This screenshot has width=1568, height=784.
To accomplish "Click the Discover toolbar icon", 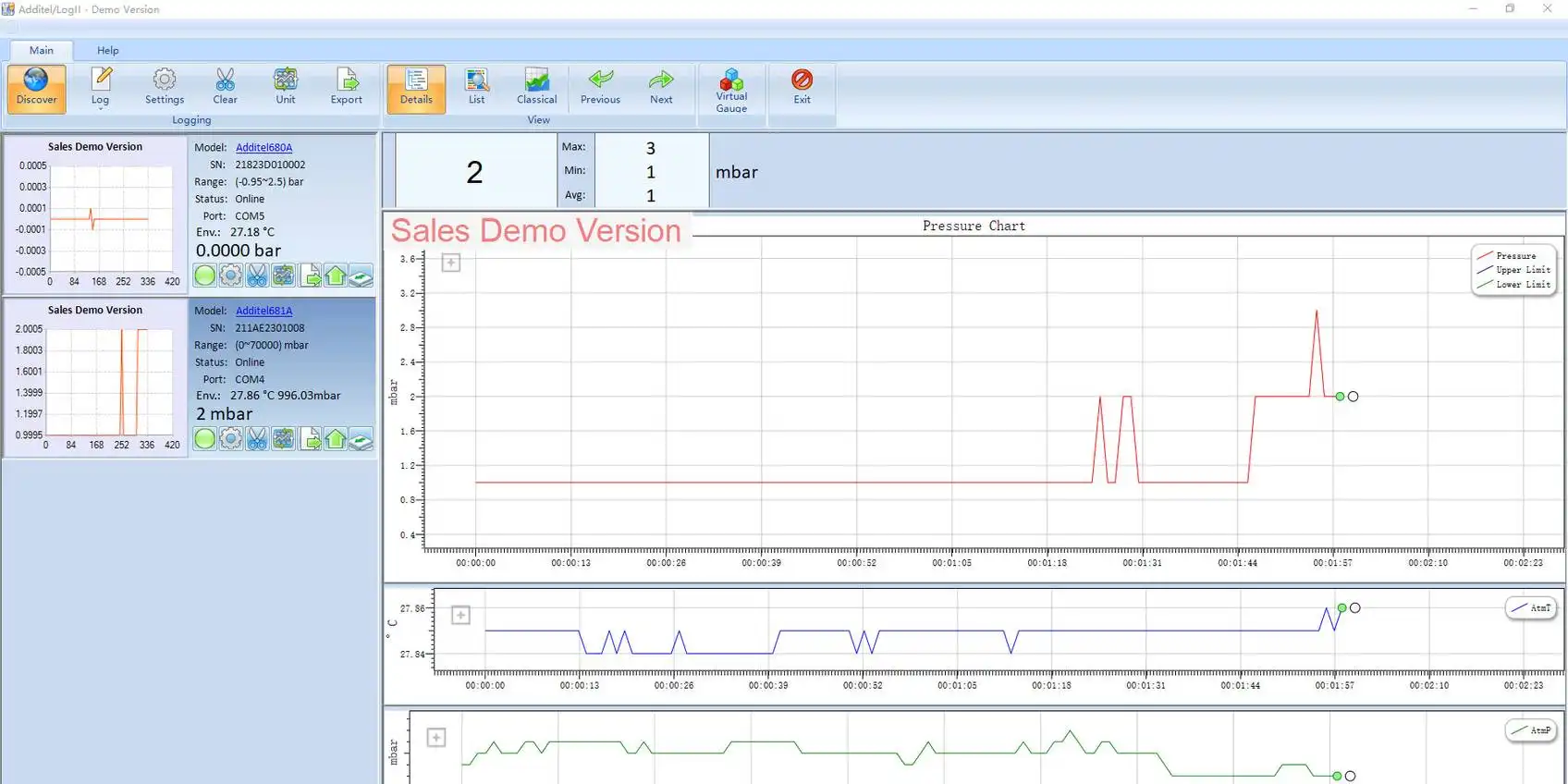I will pyautogui.click(x=36, y=88).
